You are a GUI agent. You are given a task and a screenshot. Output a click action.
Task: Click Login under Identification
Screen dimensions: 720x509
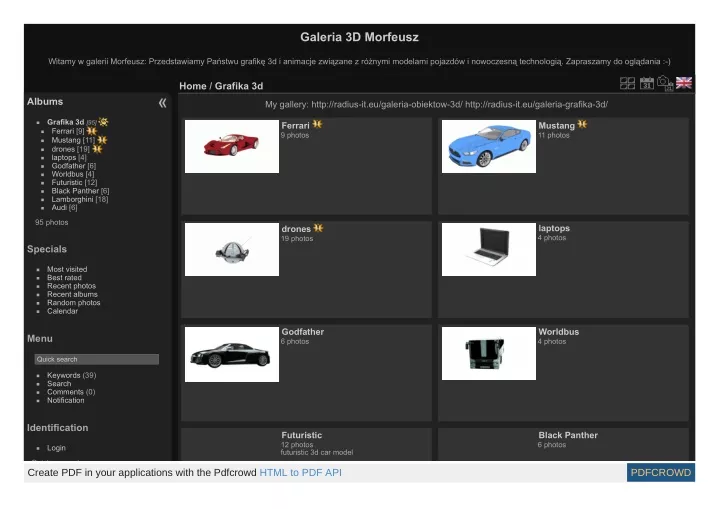tap(56, 448)
